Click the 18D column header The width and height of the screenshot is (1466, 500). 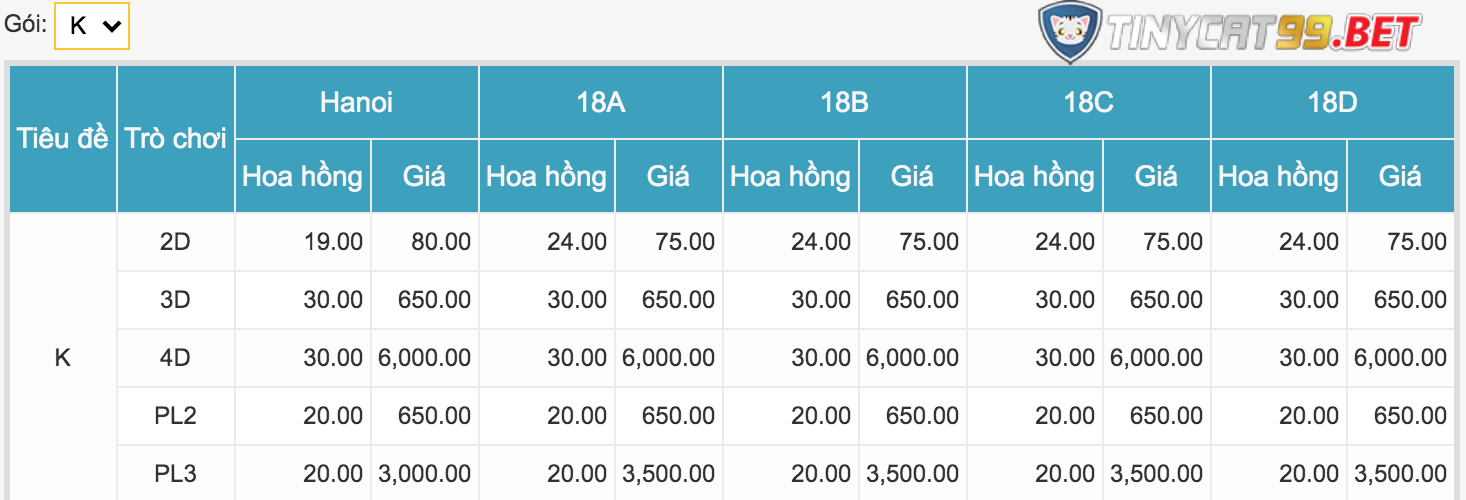(x=1332, y=102)
